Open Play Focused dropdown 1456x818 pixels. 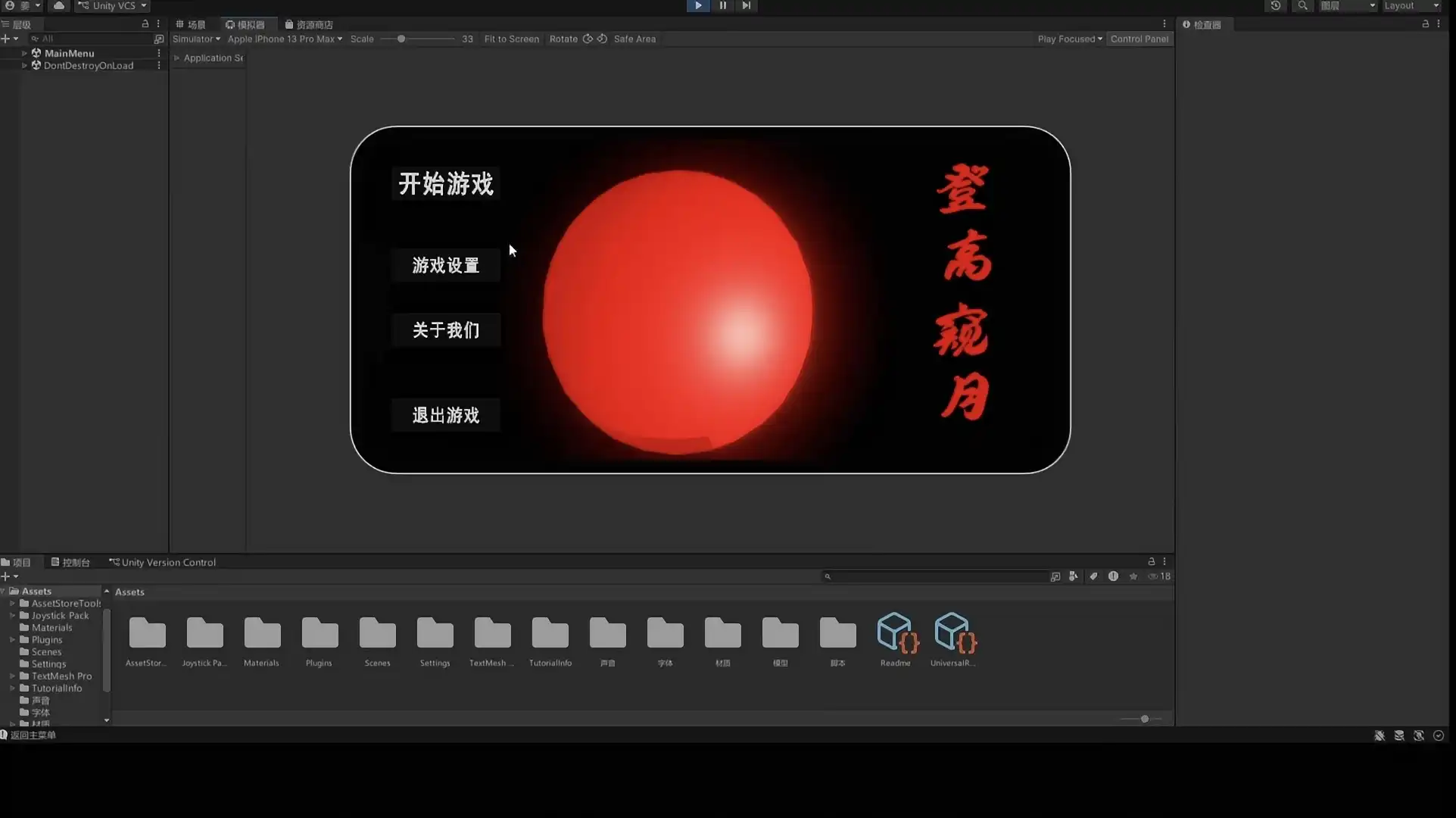[1070, 39]
